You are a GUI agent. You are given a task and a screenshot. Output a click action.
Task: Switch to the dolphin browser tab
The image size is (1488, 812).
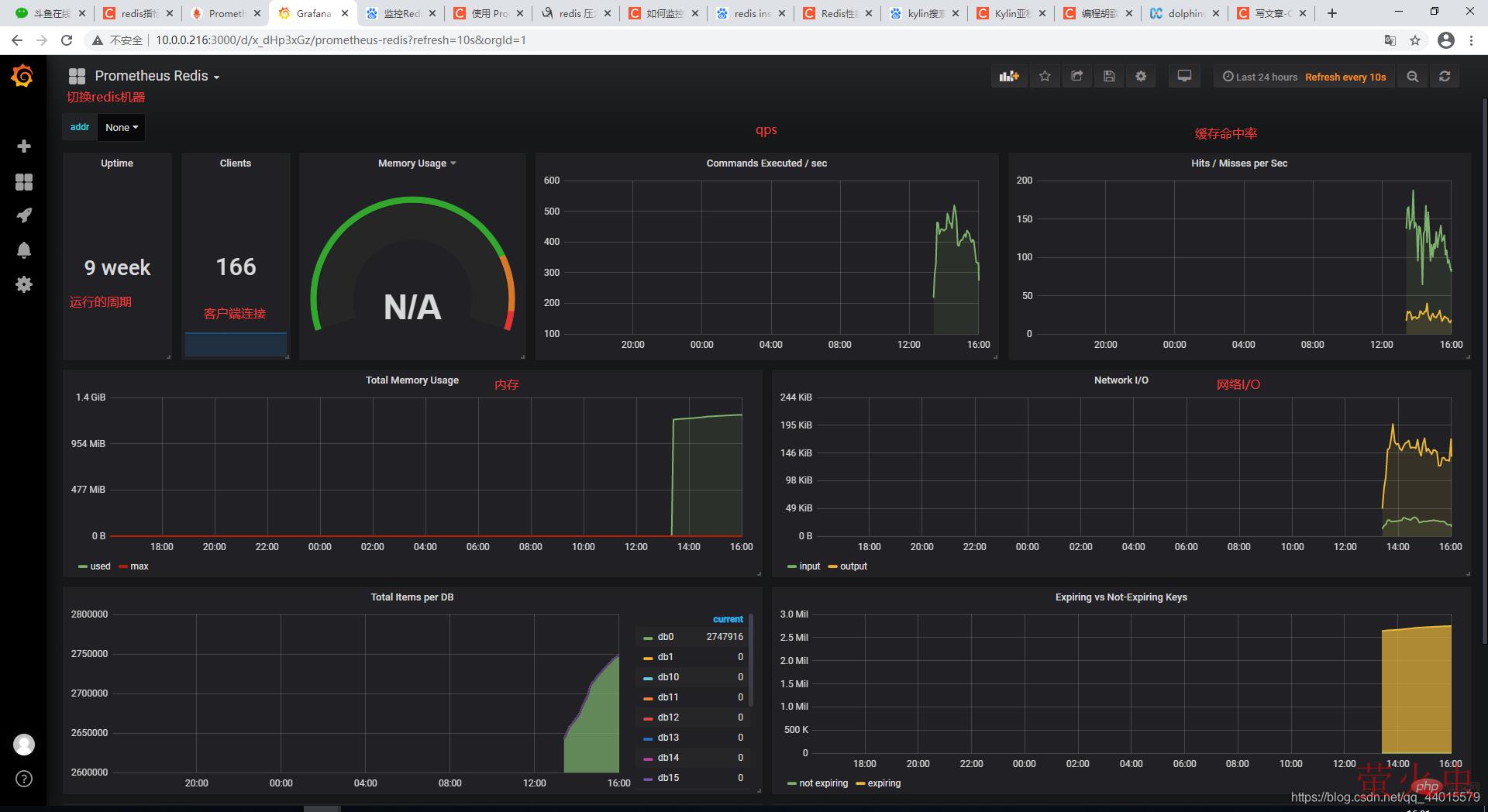[x=1185, y=13]
